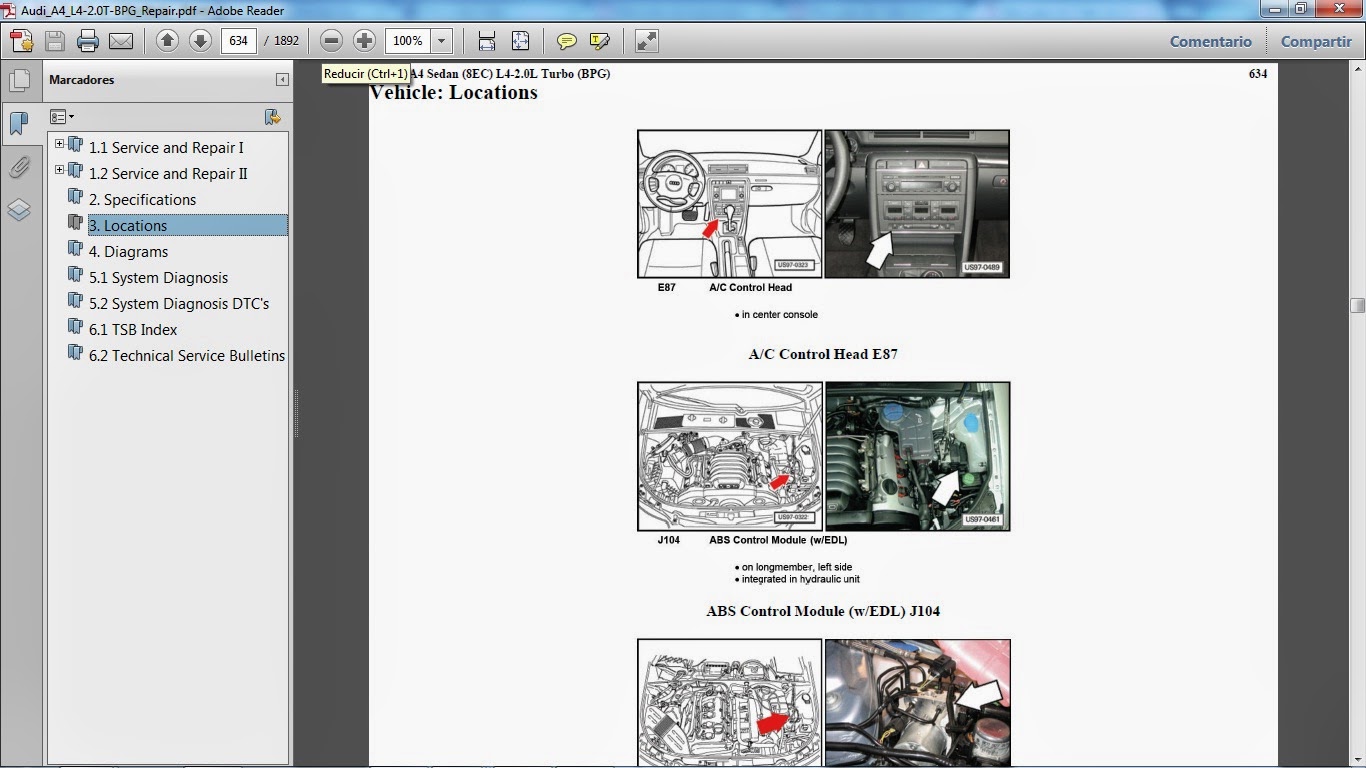
Task: Click the Create PDF online toolbar icon
Action: (x=21, y=41)
